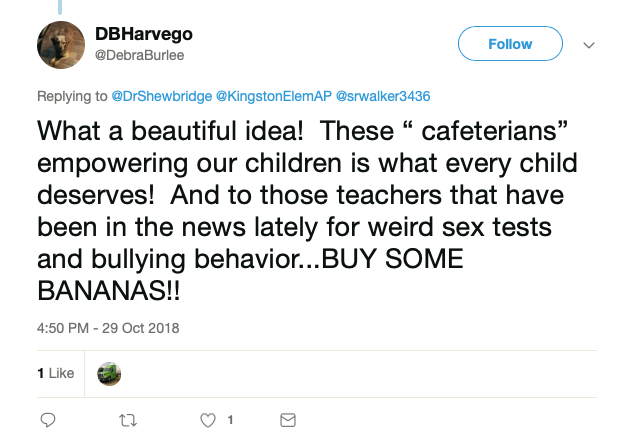636x447 pixels.
Task: Visit the @KingstonElemAP mention link
Action: point(273,96)
